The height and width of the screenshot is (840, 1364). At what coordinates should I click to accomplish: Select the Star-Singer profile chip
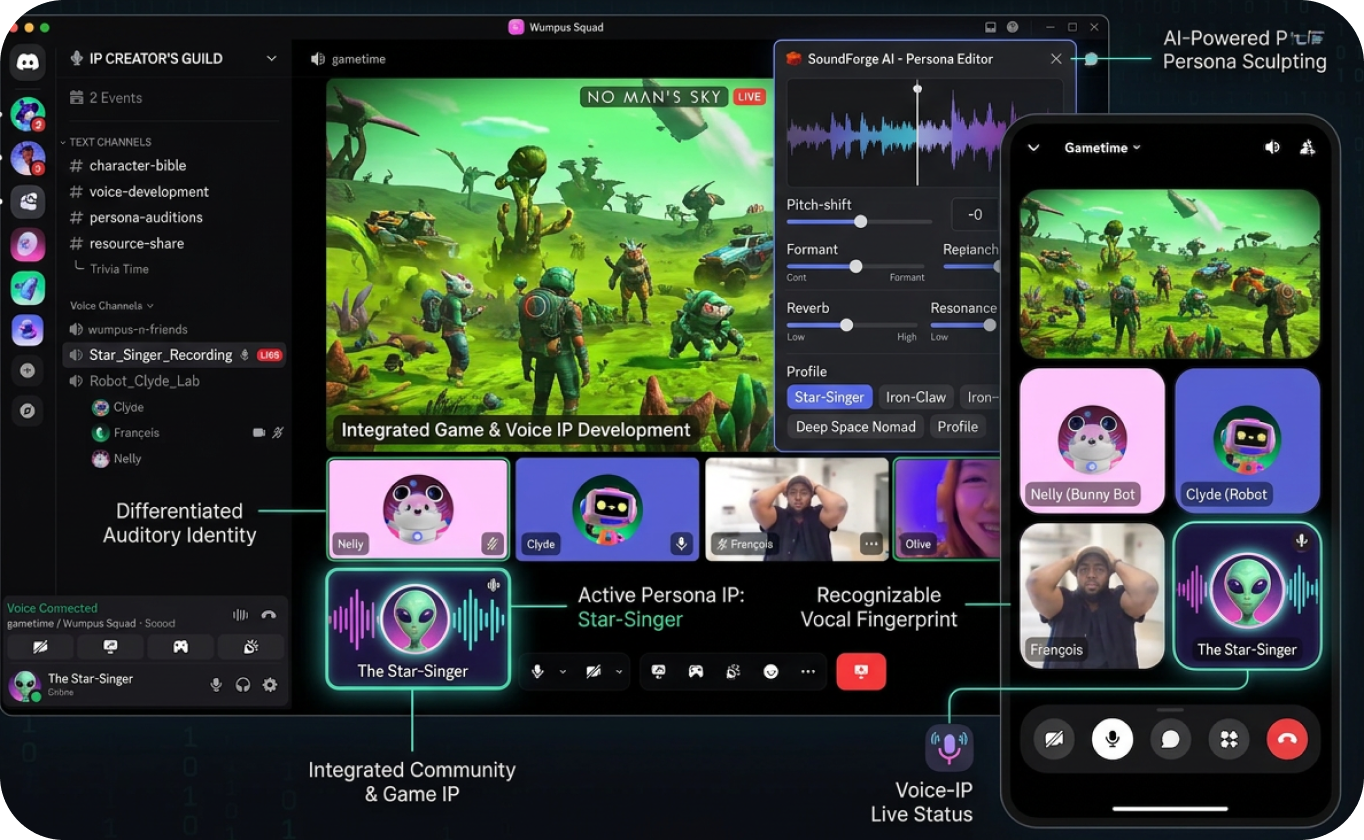[829, 397]
